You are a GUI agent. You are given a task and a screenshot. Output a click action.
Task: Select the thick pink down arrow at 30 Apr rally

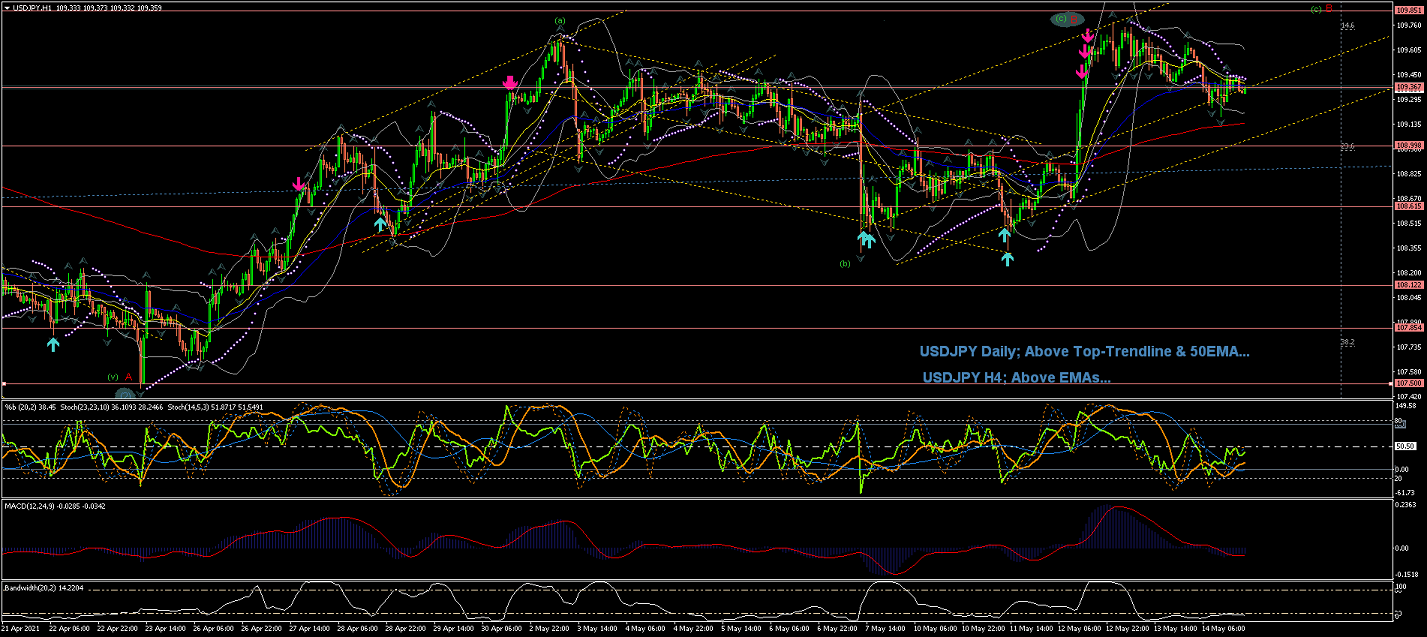(510, 83)
